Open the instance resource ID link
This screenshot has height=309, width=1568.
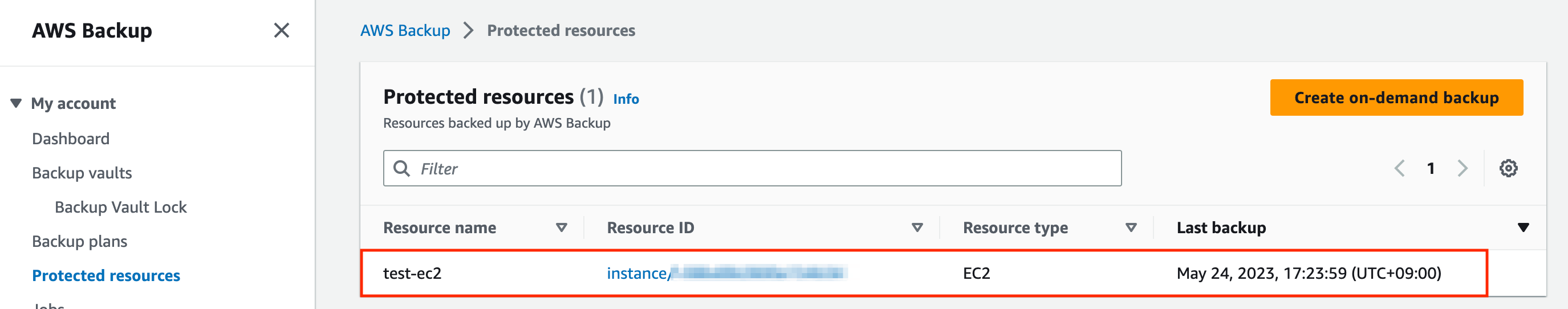727,273
